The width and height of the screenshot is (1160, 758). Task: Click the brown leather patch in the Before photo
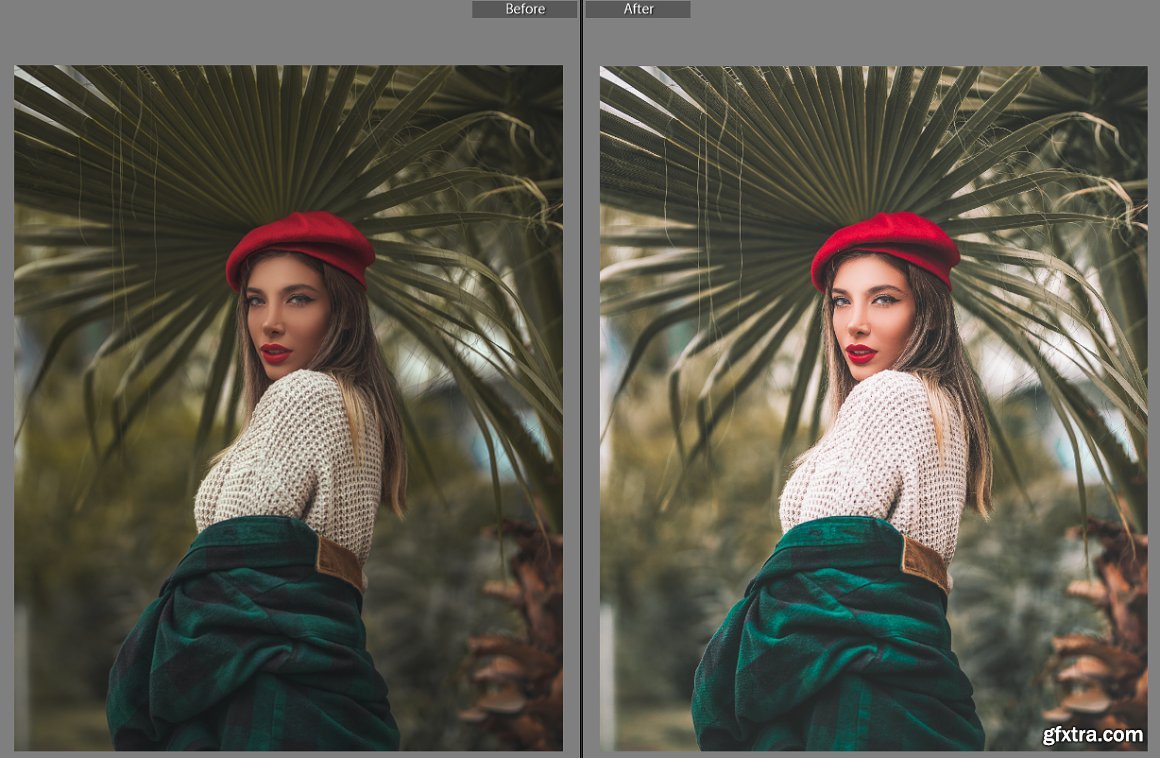[340, 562]
